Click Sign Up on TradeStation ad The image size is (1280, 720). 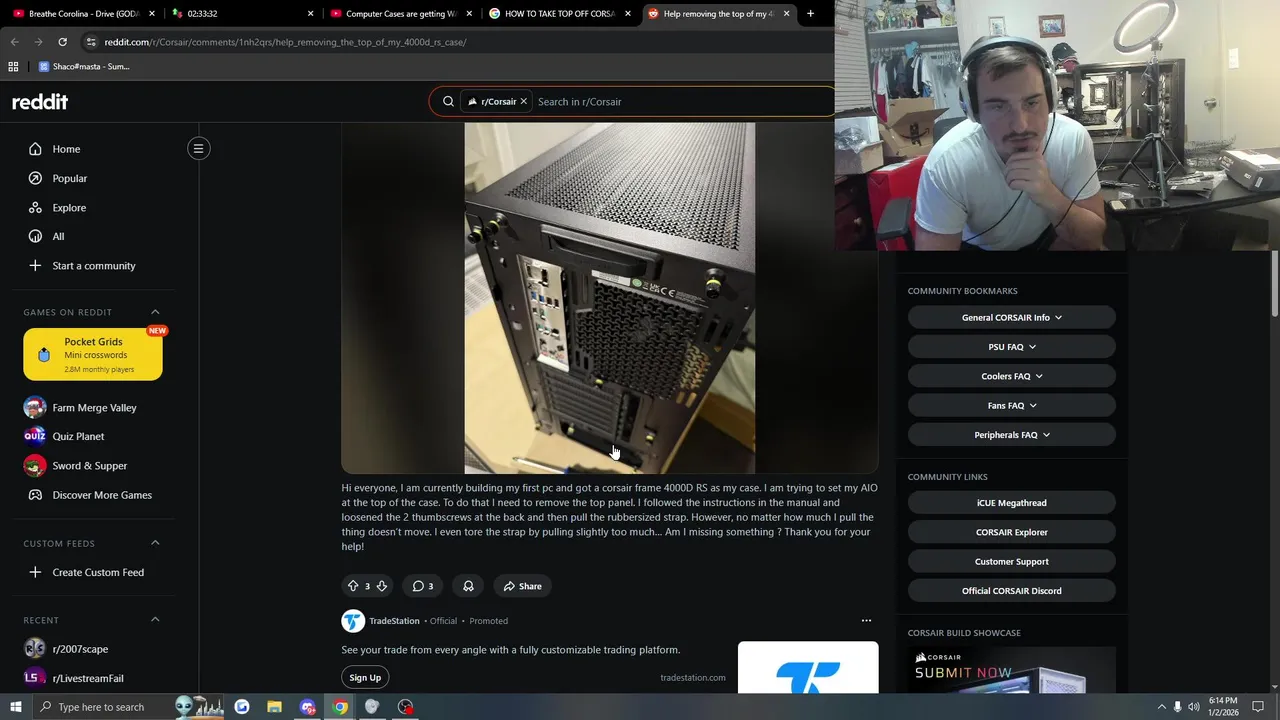click(x=365, y=678)
